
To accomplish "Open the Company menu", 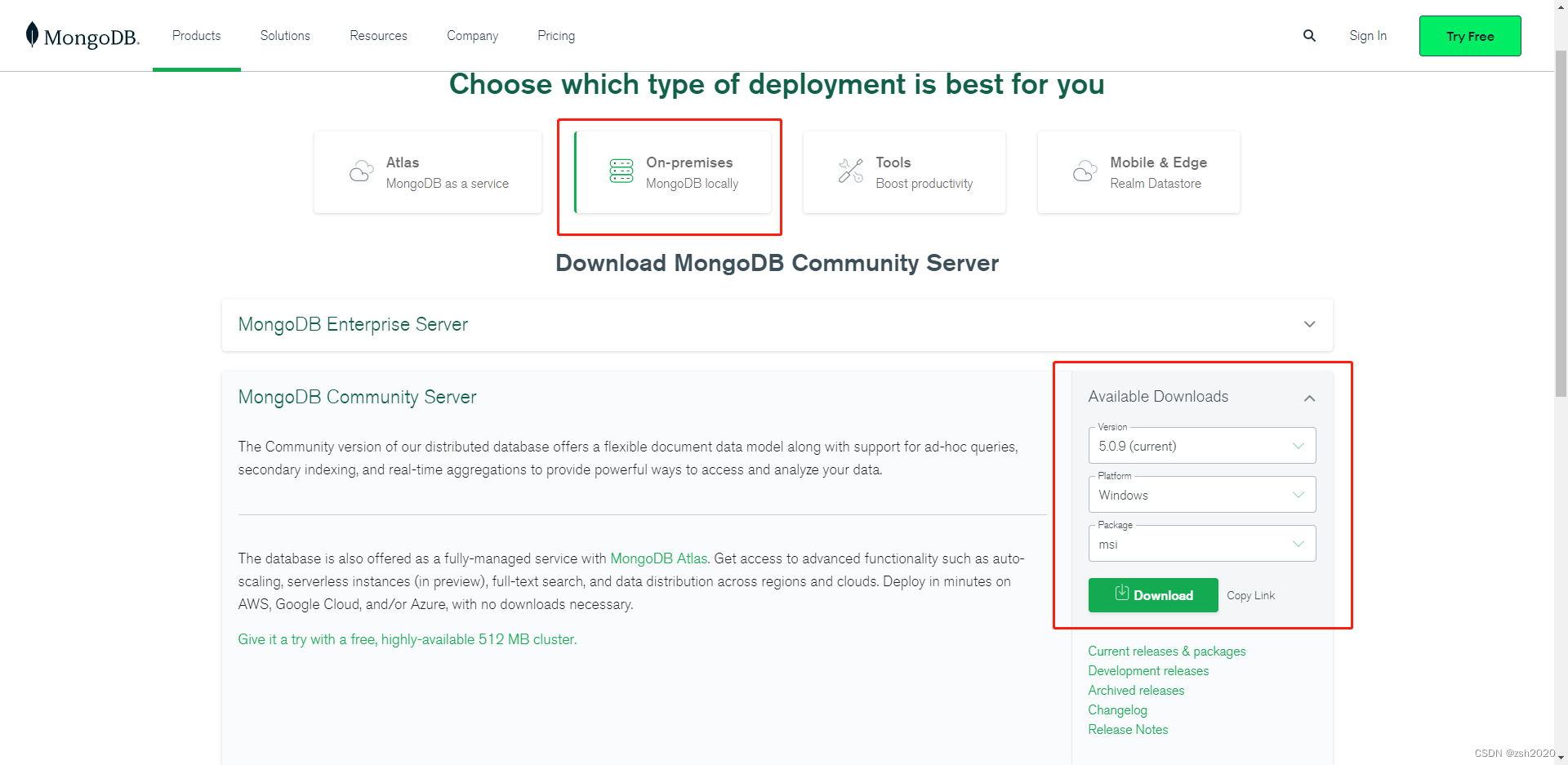I will (472, 36).
